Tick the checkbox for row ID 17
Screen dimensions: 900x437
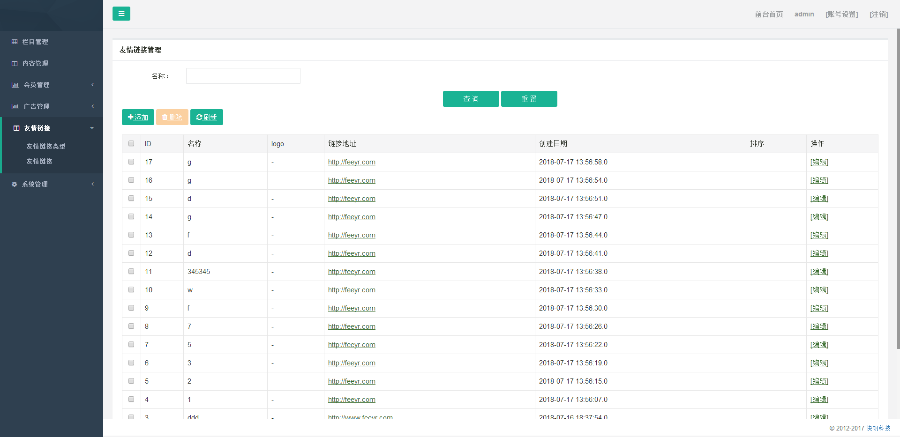click(131, 162)
